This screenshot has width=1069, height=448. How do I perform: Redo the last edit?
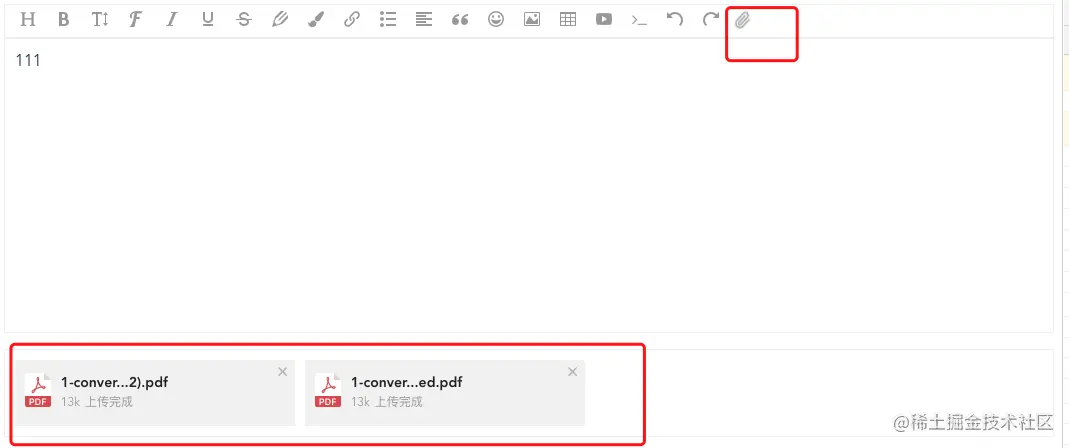tap(710, 18)
